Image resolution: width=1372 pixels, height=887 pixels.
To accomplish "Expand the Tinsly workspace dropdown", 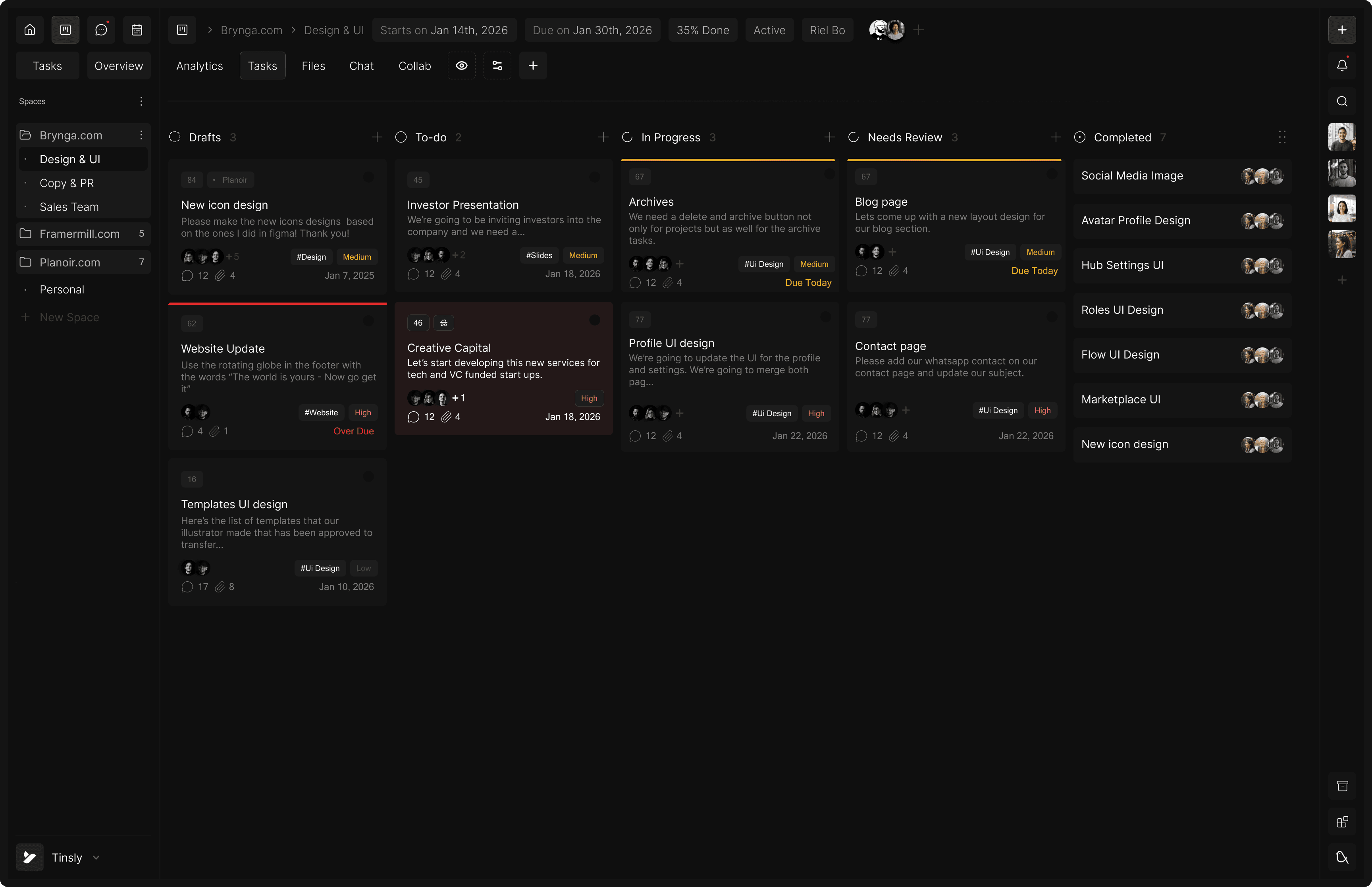I will coord(96,857).
